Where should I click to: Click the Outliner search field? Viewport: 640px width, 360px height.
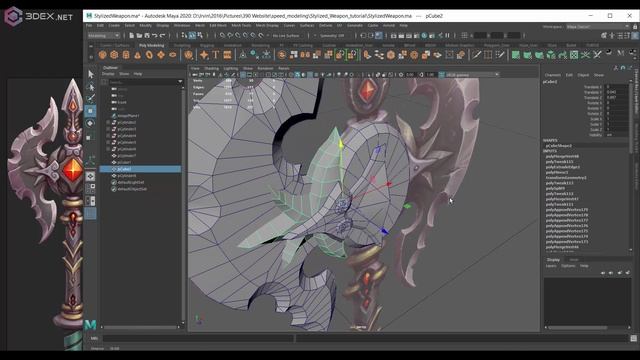142,82
